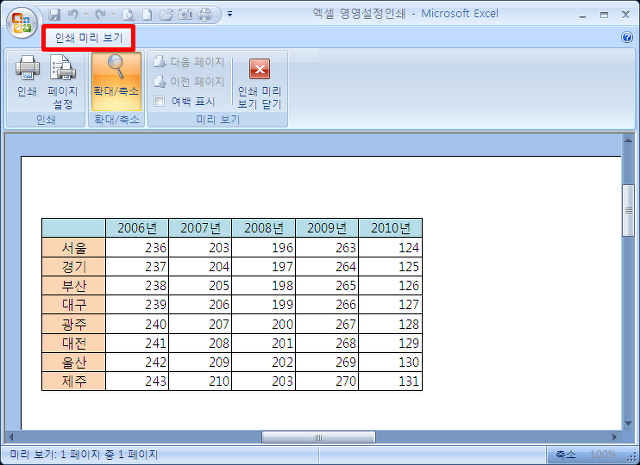The image size is (640, 465).
Task: Click status text 미리 보기: 1 페이지 중 1 페이지
Action: tap(84, 454)
